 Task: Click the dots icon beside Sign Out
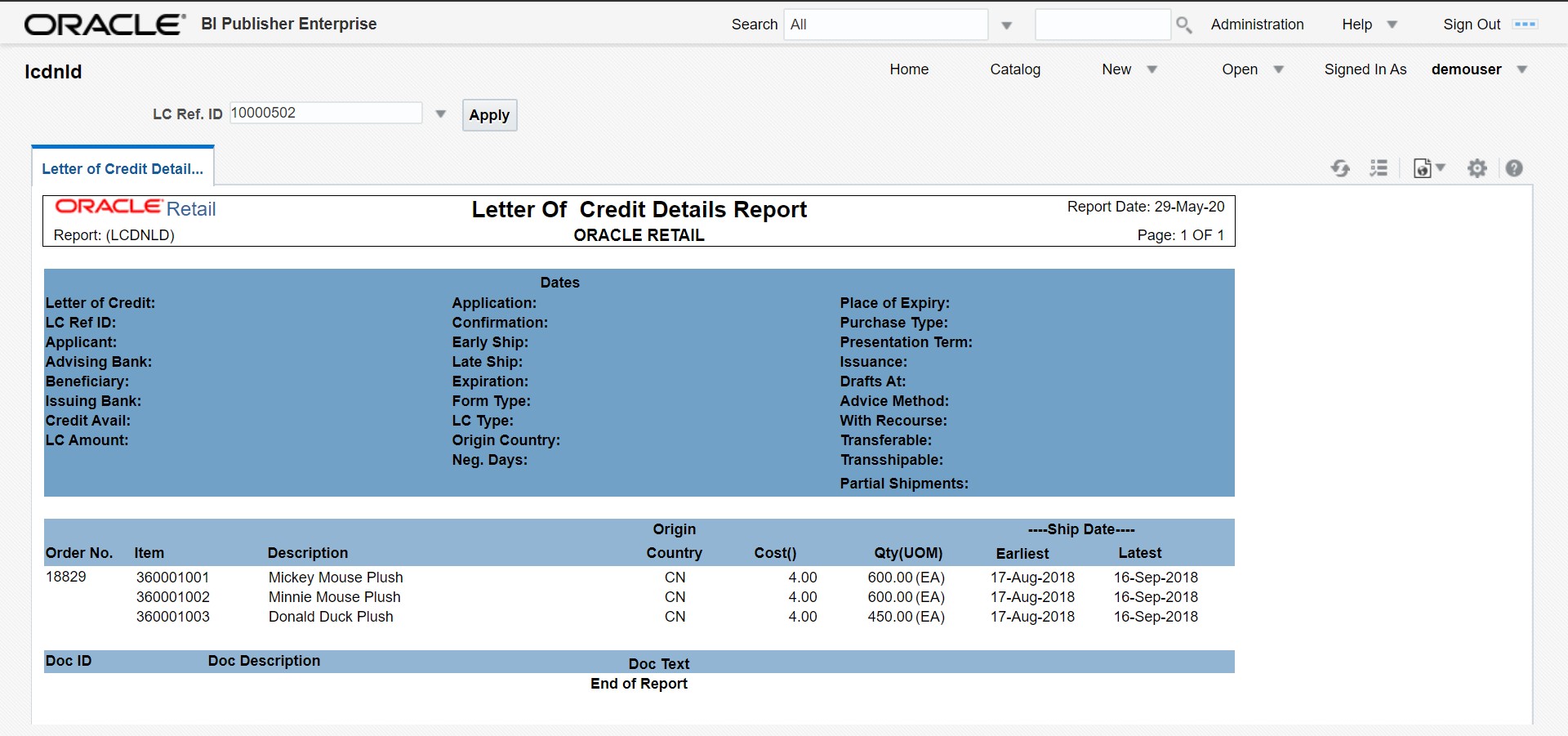tap(1526, 25)
